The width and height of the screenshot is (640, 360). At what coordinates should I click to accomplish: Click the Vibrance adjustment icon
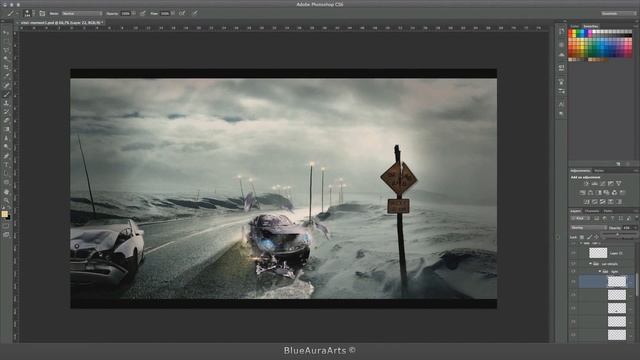(619, 184)
